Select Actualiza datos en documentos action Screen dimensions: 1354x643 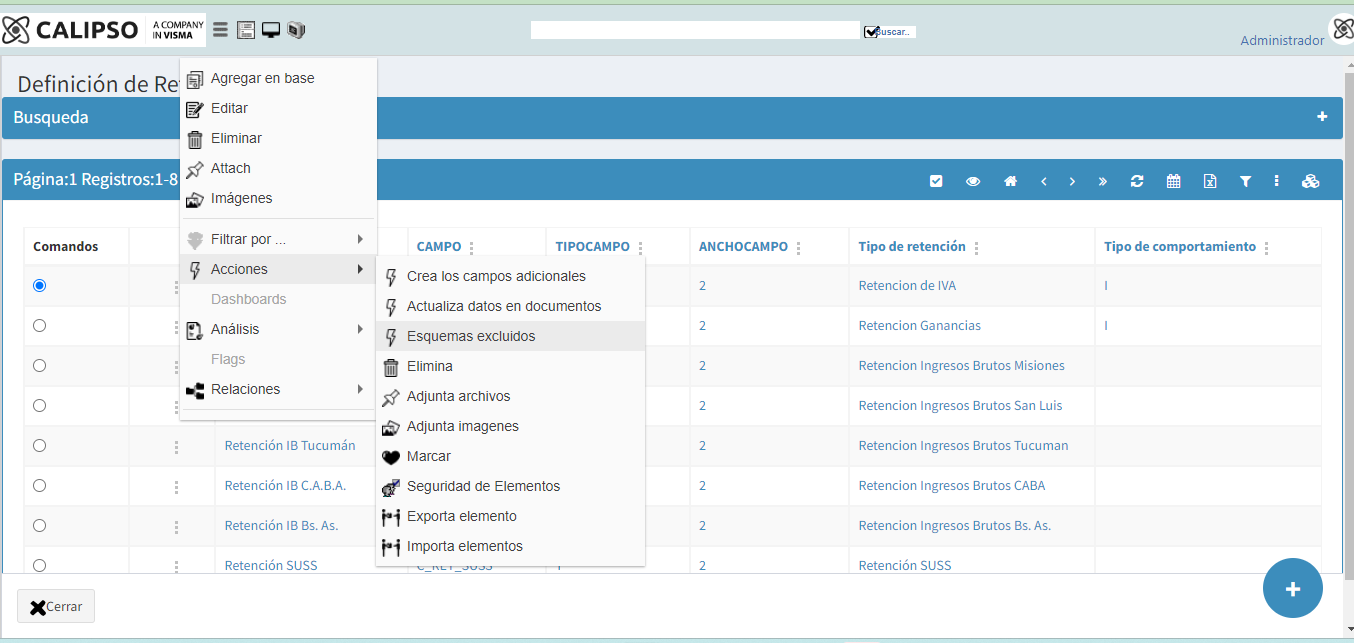[510, 306]
